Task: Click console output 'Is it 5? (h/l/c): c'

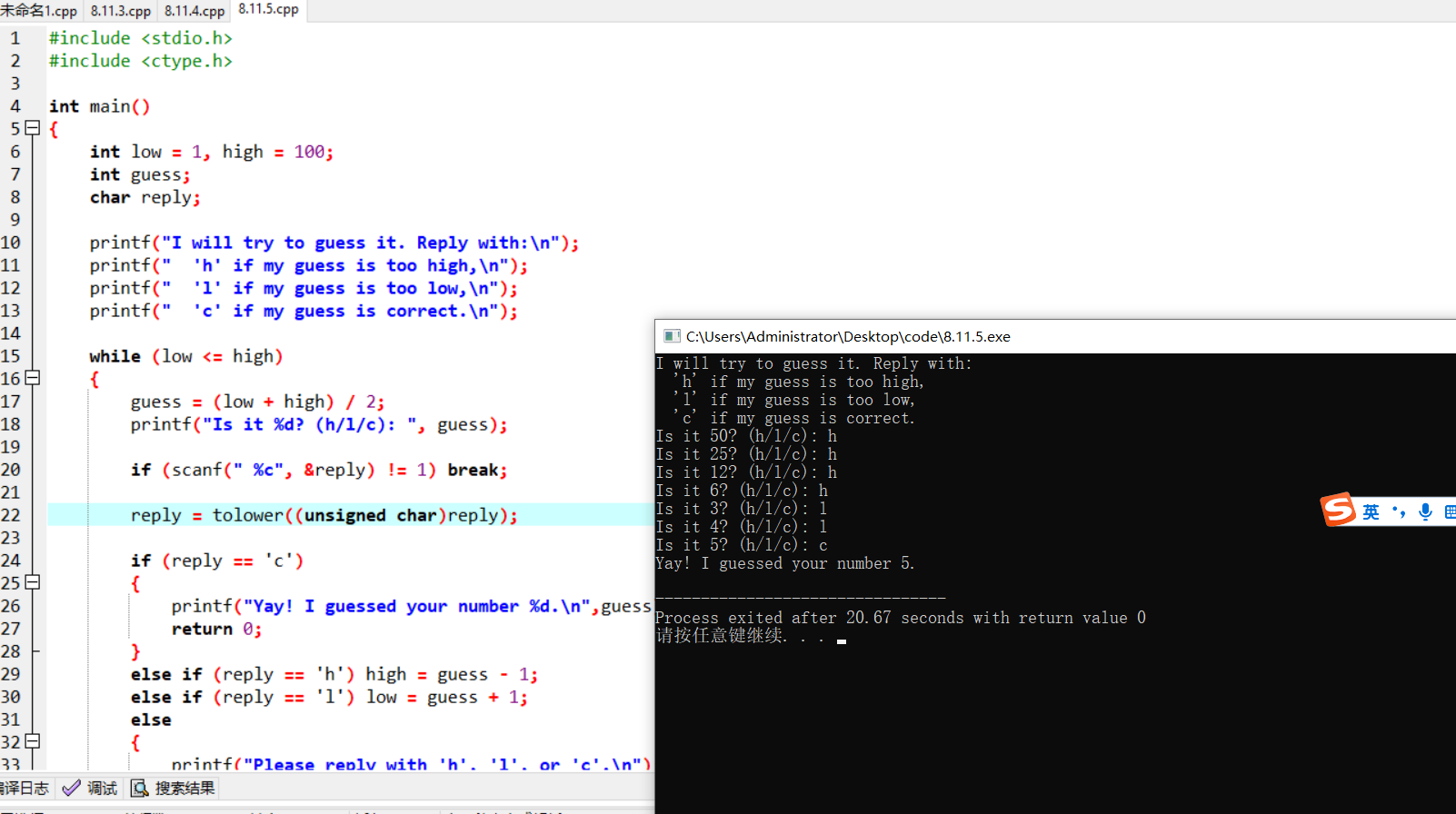Action: pos(742,545)
